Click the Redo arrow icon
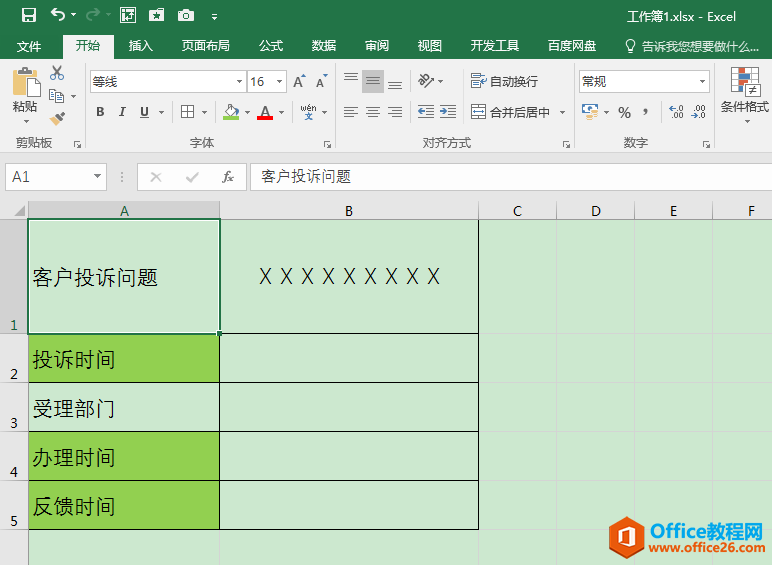 92,15
